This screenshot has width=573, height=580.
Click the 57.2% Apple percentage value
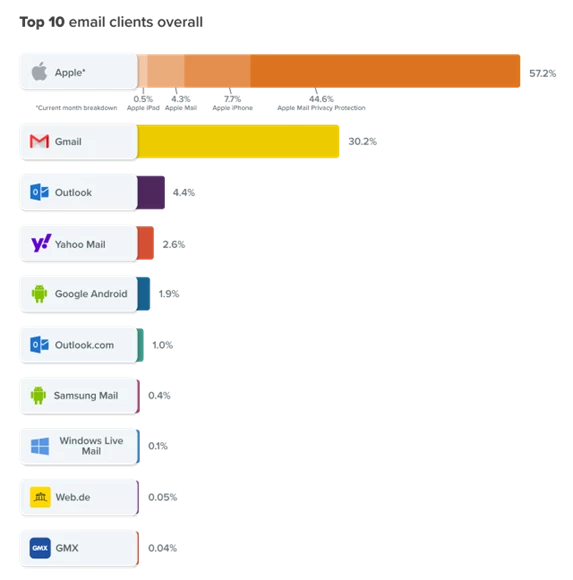point(542,73)
